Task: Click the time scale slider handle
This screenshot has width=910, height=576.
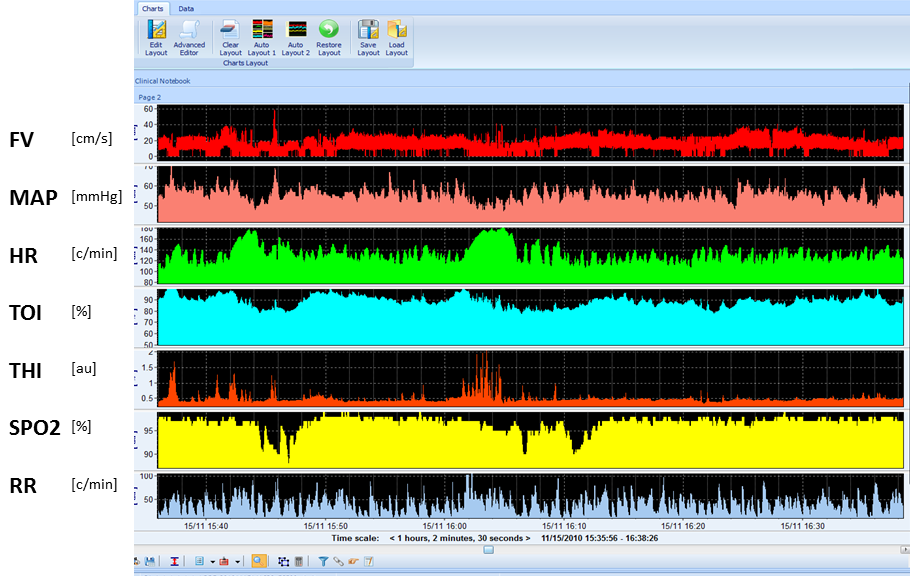Action: point(488,549)
